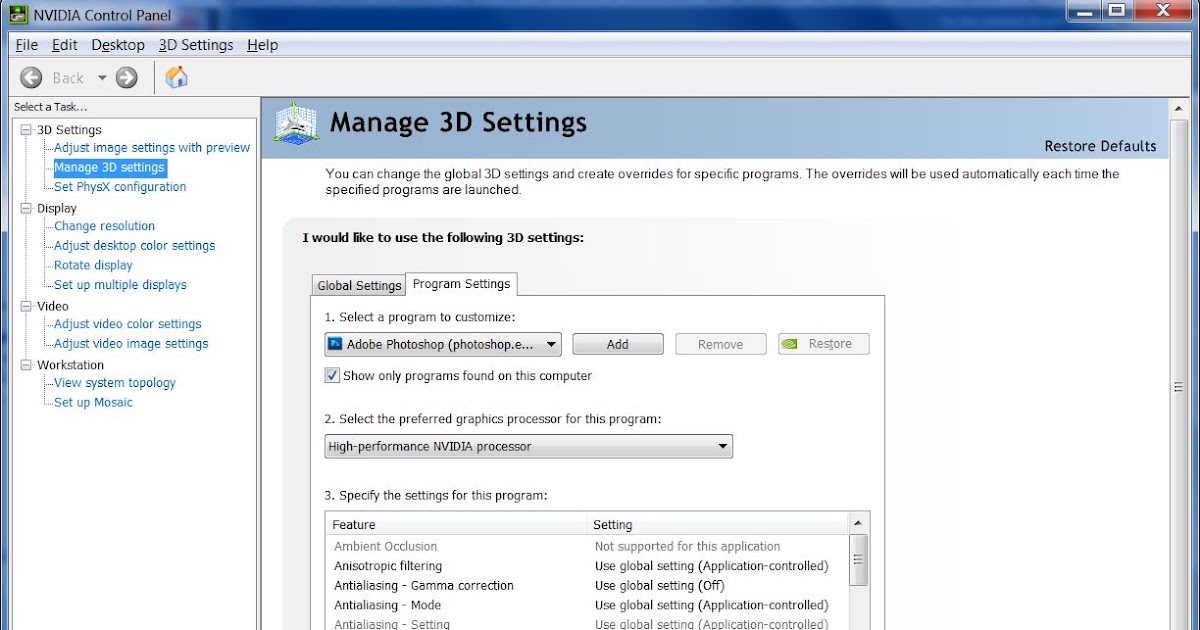Image resolution: width=1200 pixels, height=630 pixels.
Task: Switch to Global Settings tab
Action: tap(359, 286)
